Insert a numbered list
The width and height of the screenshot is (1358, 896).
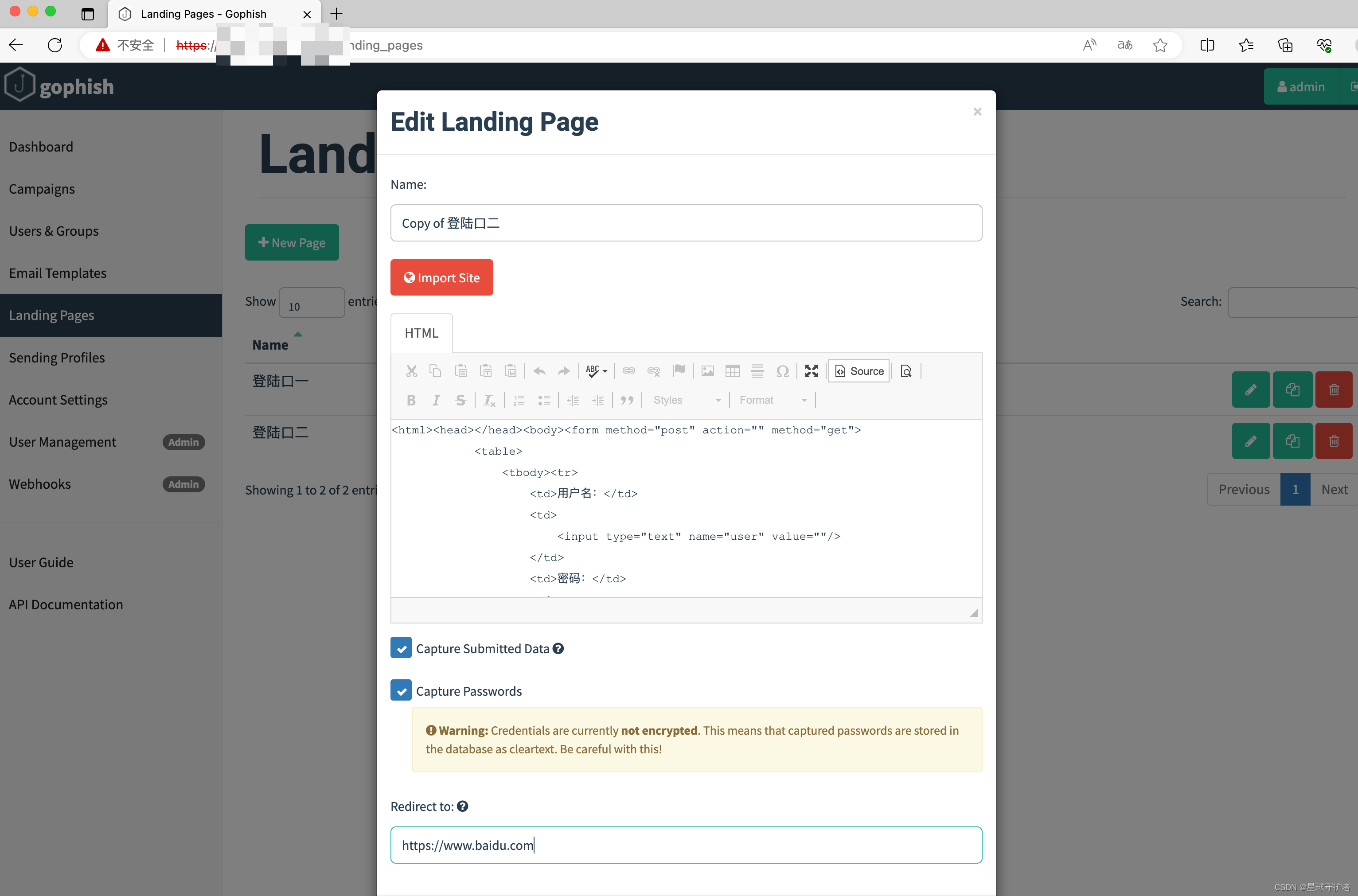point(519,401)
